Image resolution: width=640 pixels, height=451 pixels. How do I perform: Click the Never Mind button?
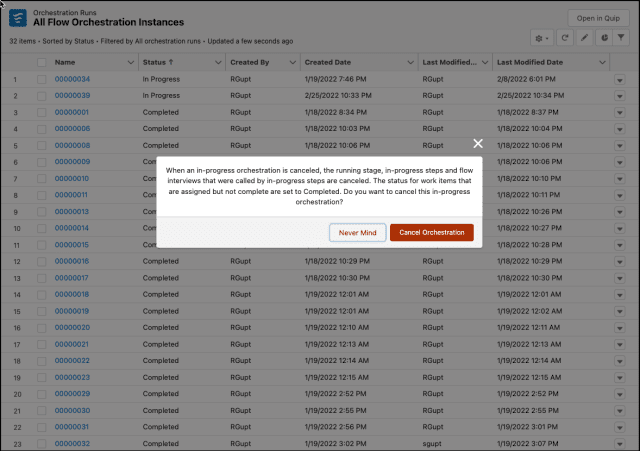[x=357, y=232]
